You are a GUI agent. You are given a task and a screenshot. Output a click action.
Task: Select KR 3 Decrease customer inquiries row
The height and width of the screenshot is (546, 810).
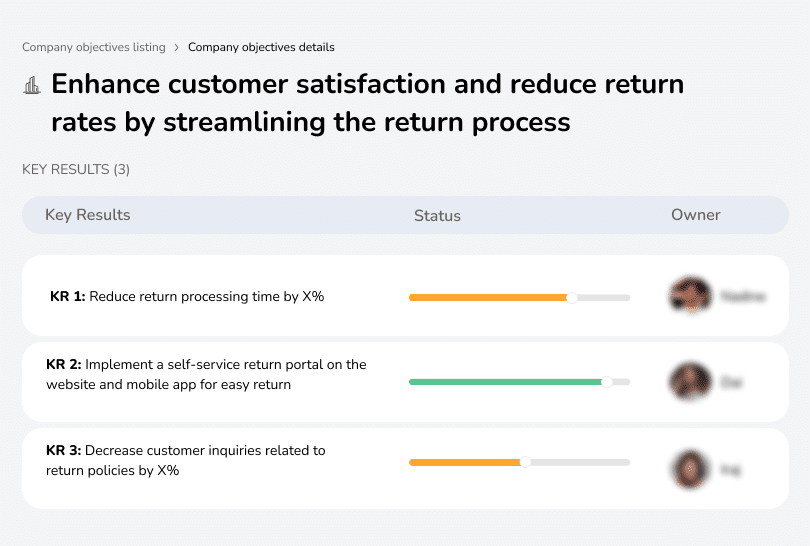[186, 460]
